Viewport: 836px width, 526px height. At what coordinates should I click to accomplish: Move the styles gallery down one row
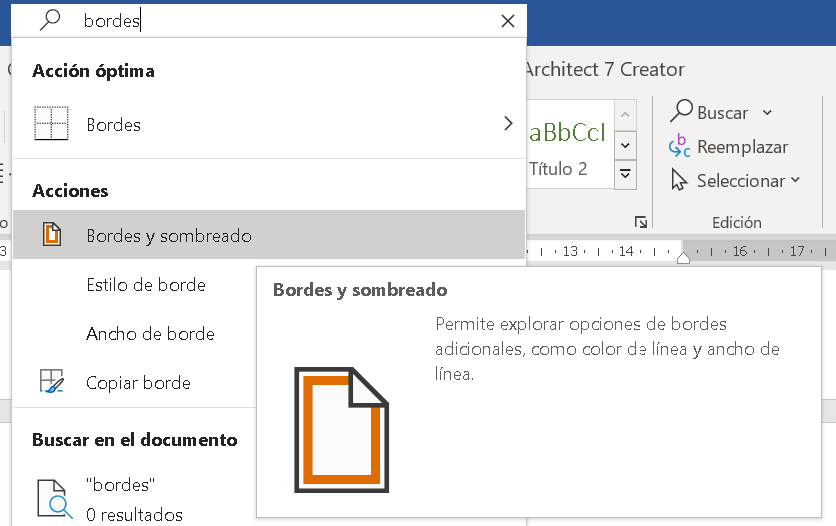625,145
